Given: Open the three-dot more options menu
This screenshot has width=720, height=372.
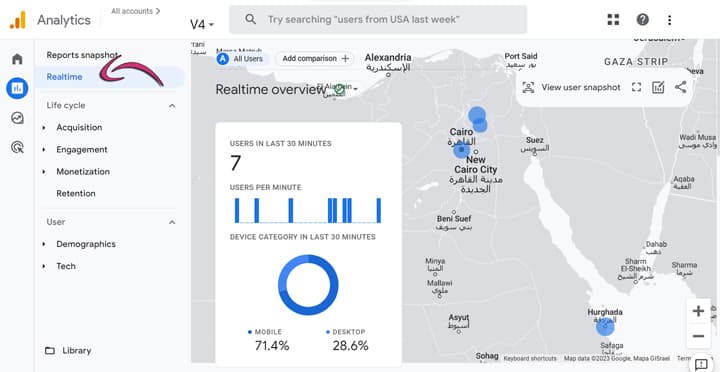Looking at the screenshot, I should tap(669, 20).
